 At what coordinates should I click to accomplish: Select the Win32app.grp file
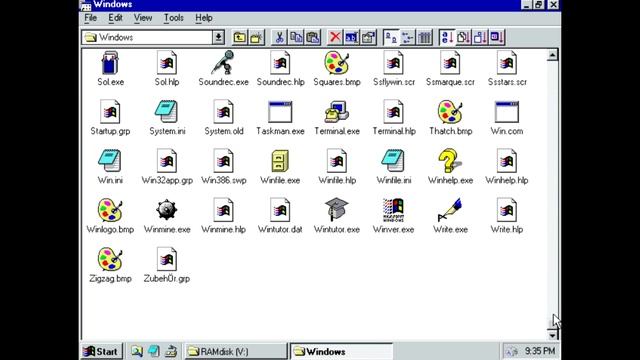pos(167,166)
